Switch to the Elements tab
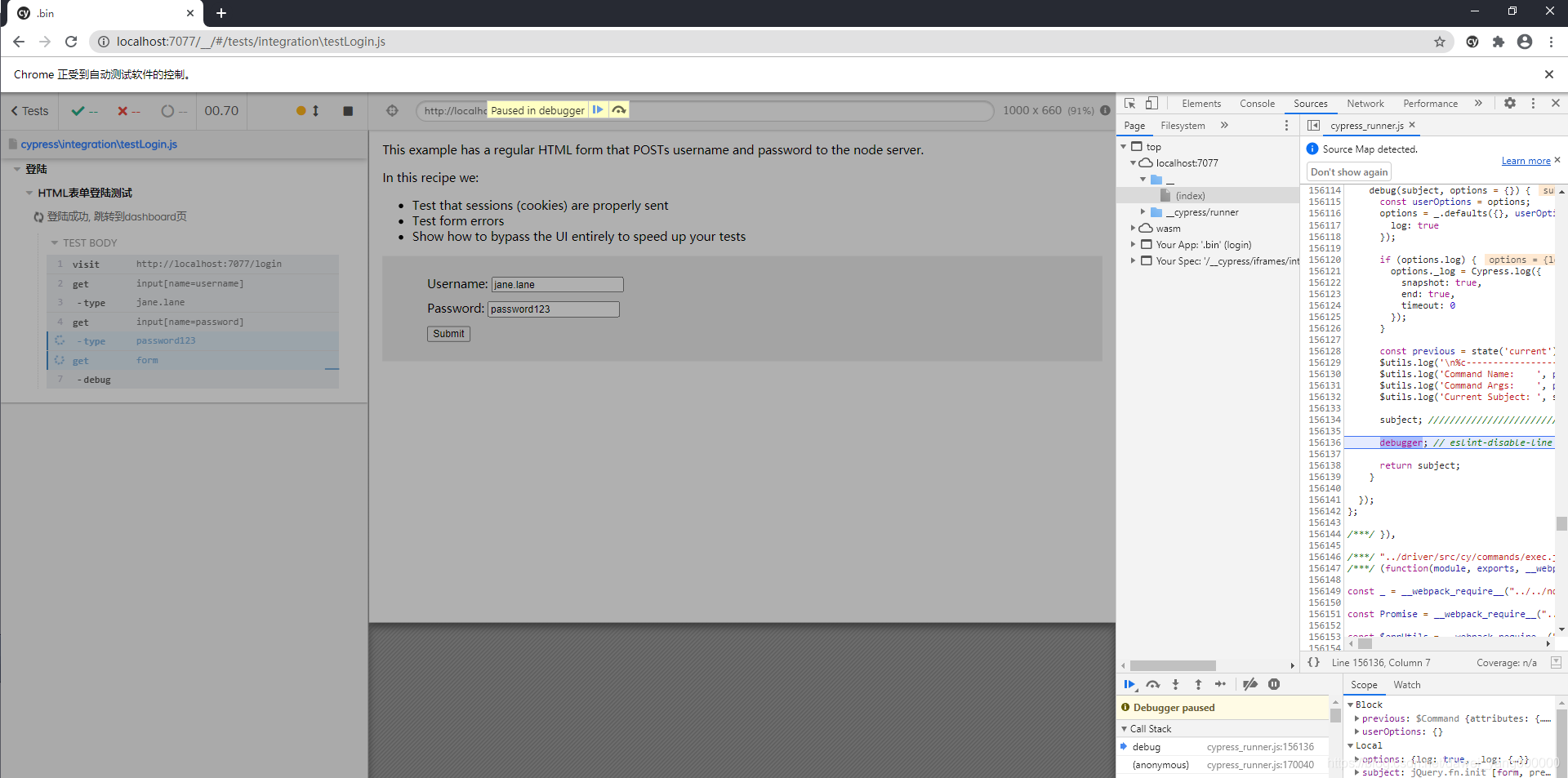 [x=1201, y=104]
